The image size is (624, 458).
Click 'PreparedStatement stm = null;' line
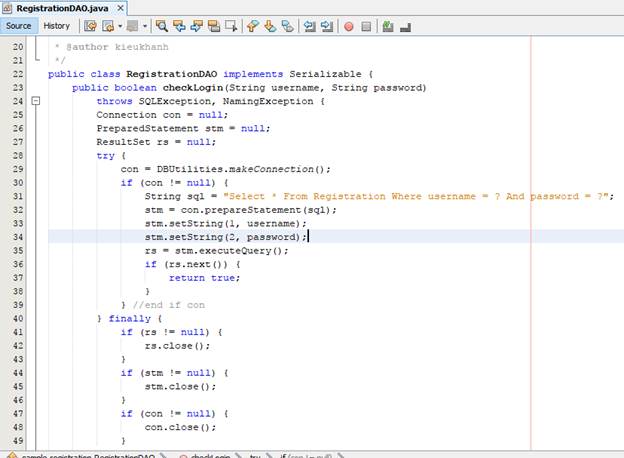183,129
